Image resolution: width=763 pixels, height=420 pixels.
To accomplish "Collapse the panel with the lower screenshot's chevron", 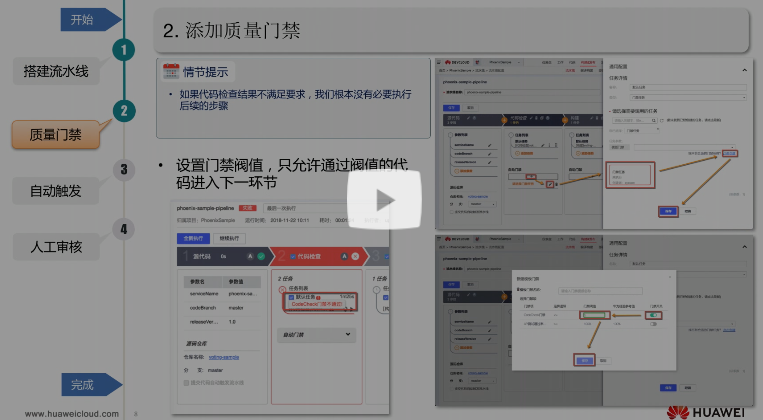I will 745,247.
